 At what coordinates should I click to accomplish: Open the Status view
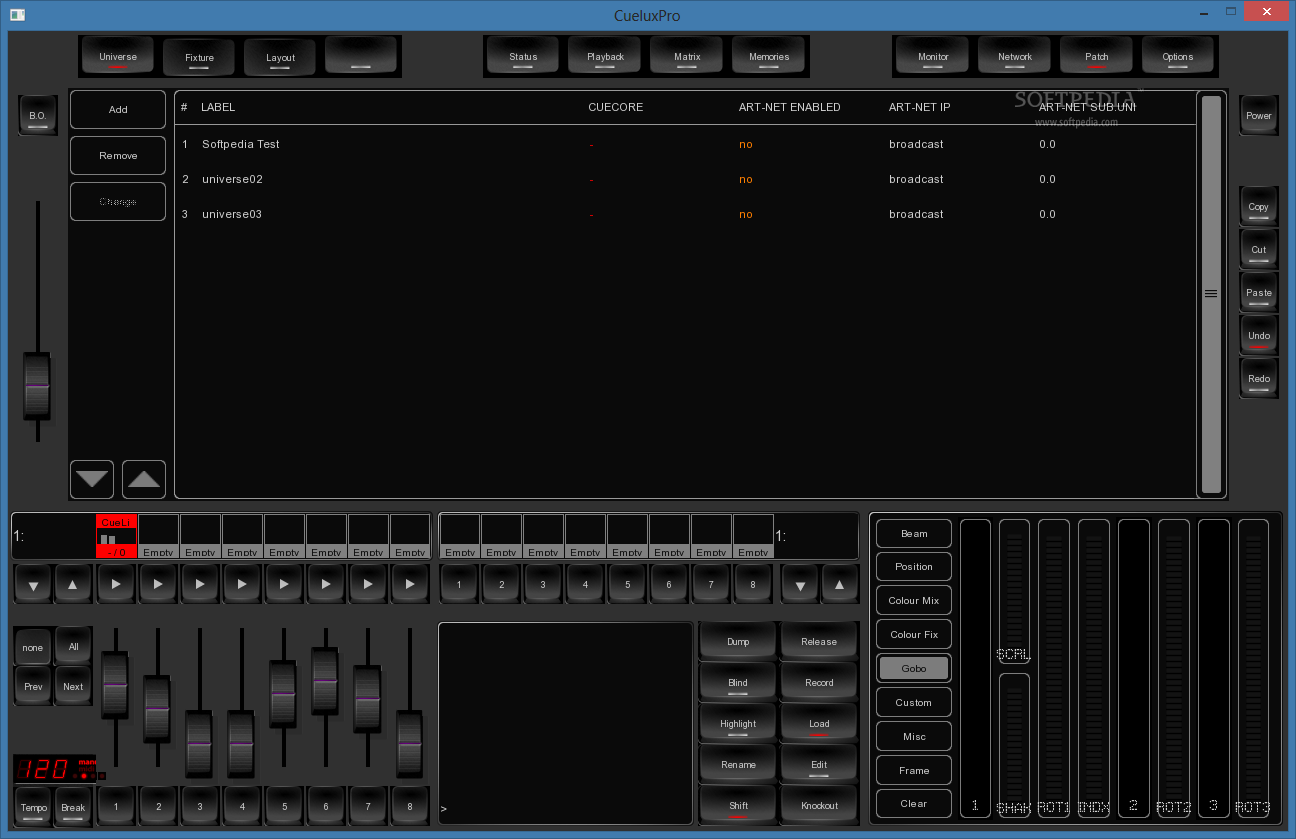523,56
